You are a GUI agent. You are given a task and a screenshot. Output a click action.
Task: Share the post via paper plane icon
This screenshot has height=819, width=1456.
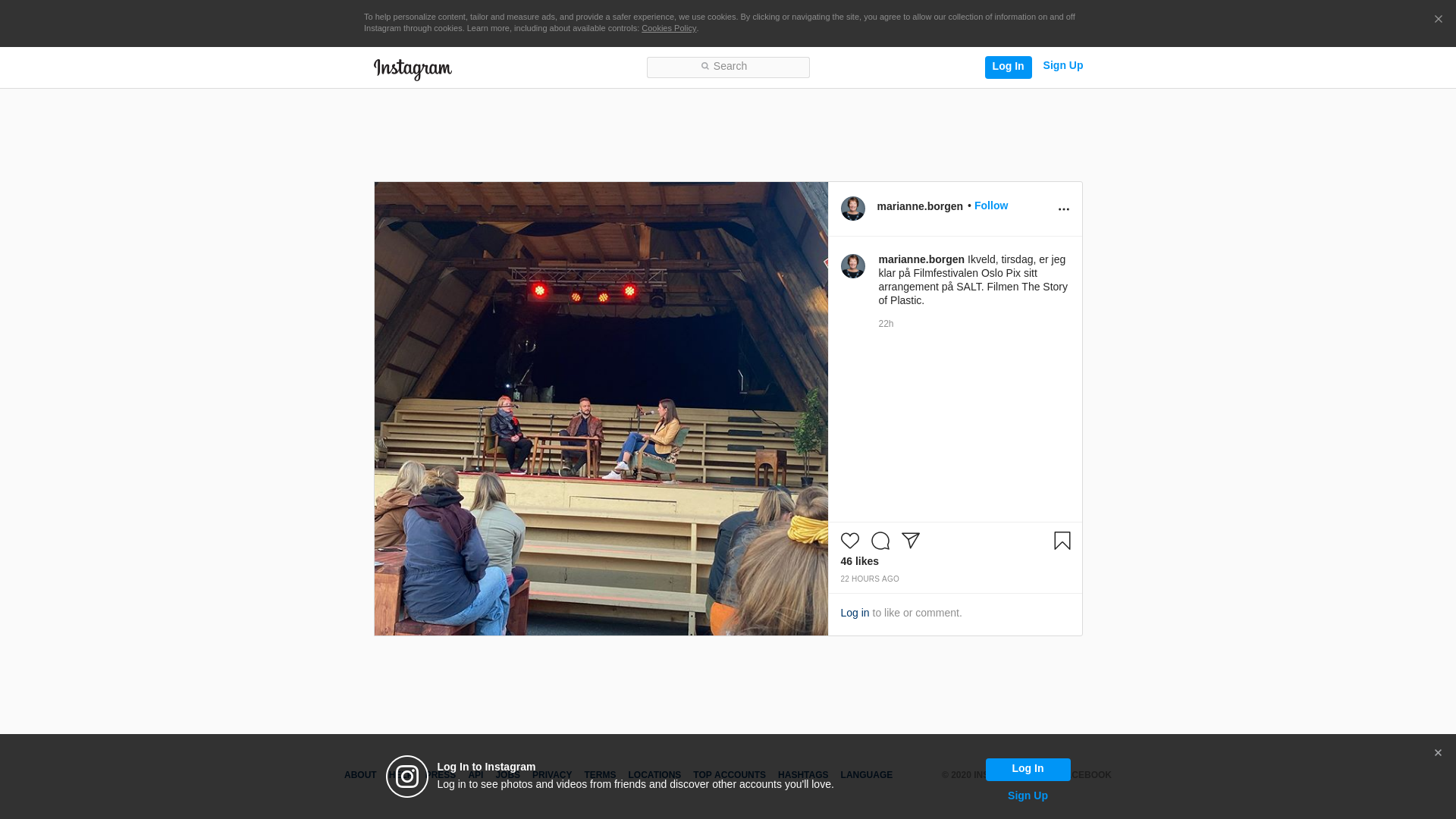pyautogui.click(x=911, y=541)
